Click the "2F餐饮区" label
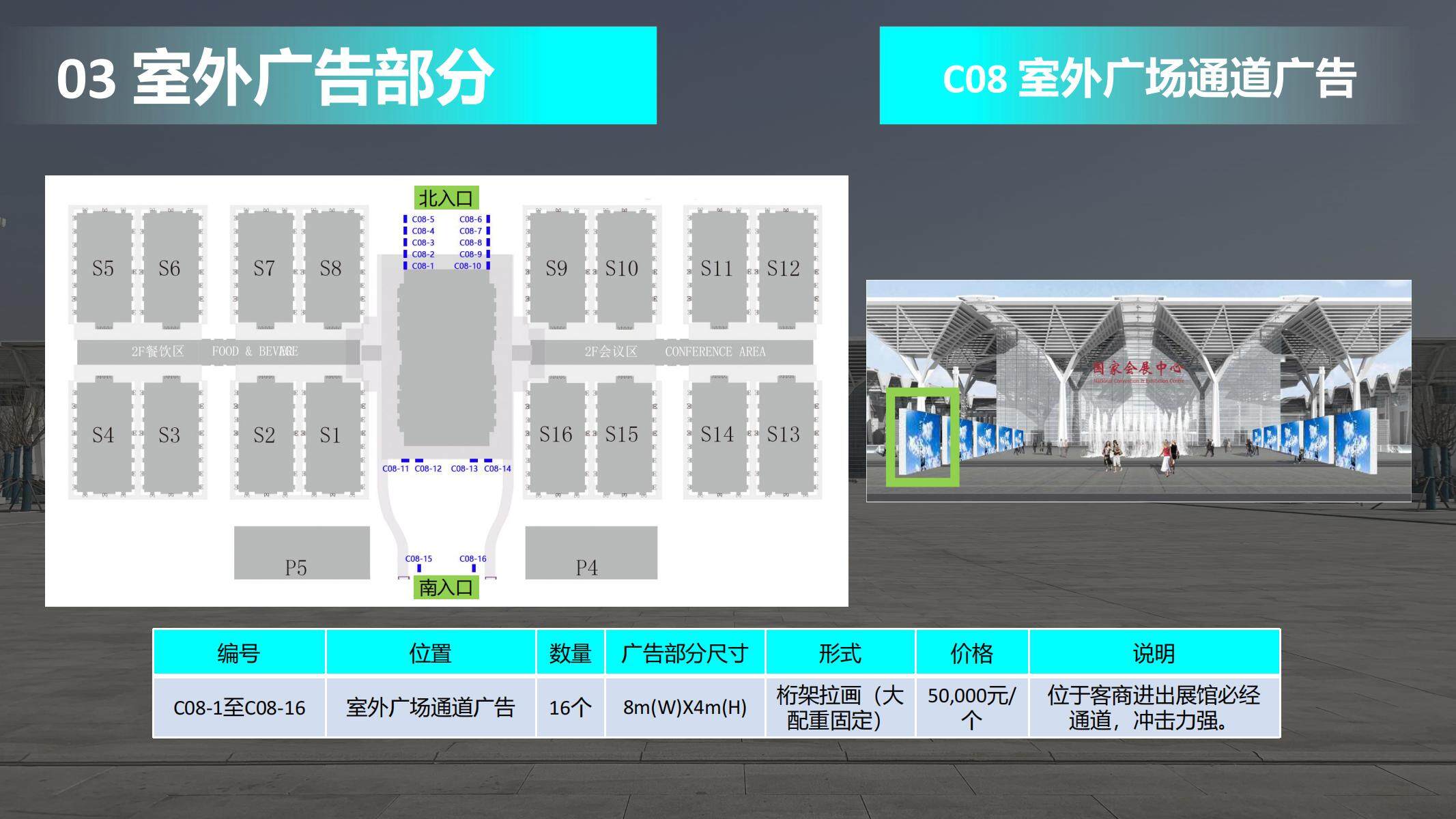Screen dimensions: 1456x819 [x=158, y=351]
